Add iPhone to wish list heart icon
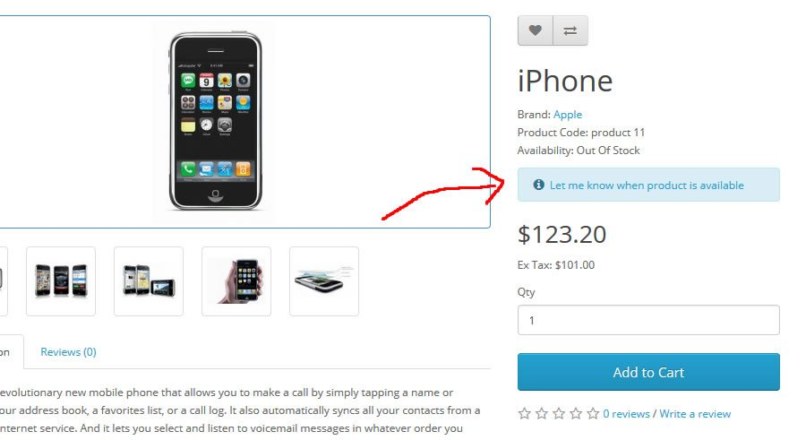Viewport: 806px width, 440px height. (535, 31)
